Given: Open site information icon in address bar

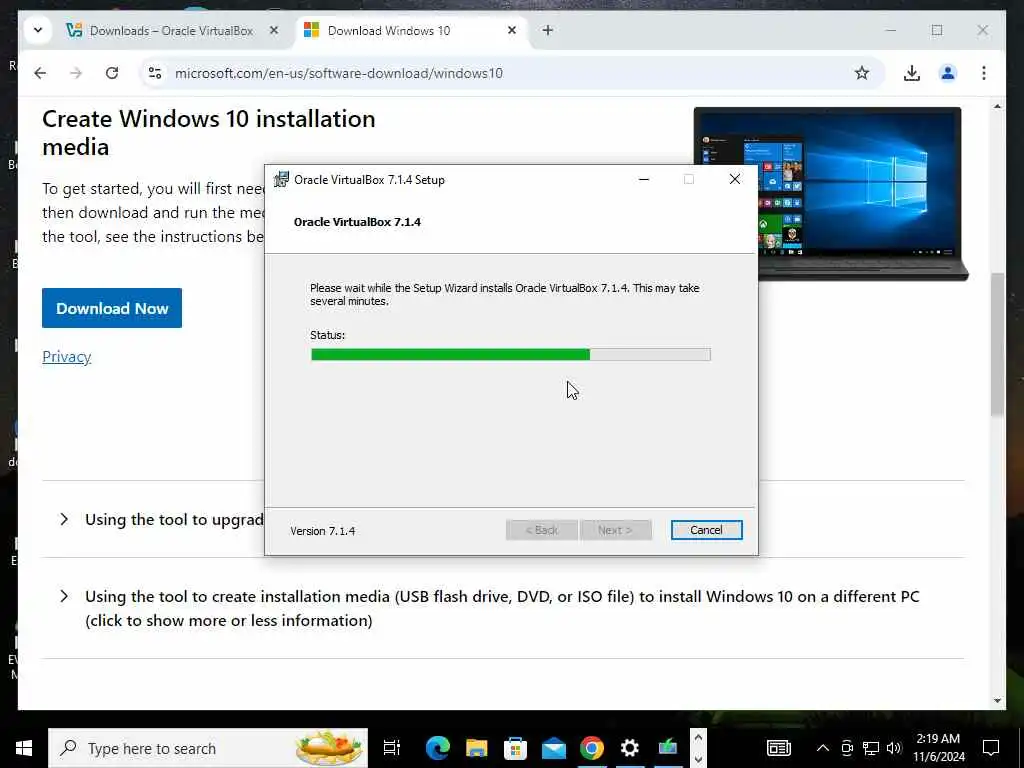Looking at the screenshot, I should coord(155,73).
